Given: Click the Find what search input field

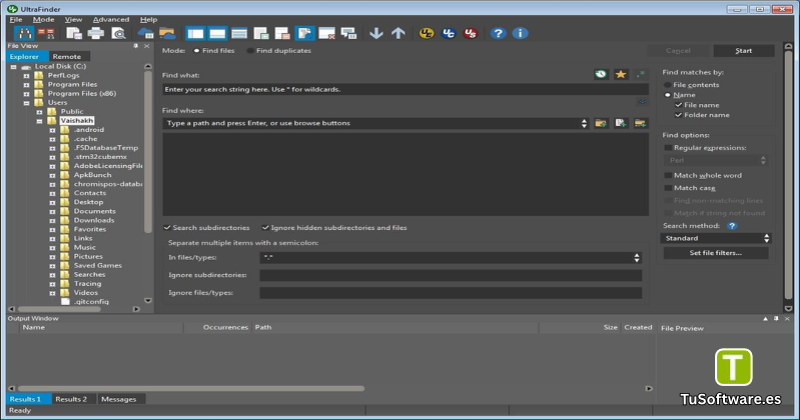Looking at the screenshot, I should [x=405, y=89].
